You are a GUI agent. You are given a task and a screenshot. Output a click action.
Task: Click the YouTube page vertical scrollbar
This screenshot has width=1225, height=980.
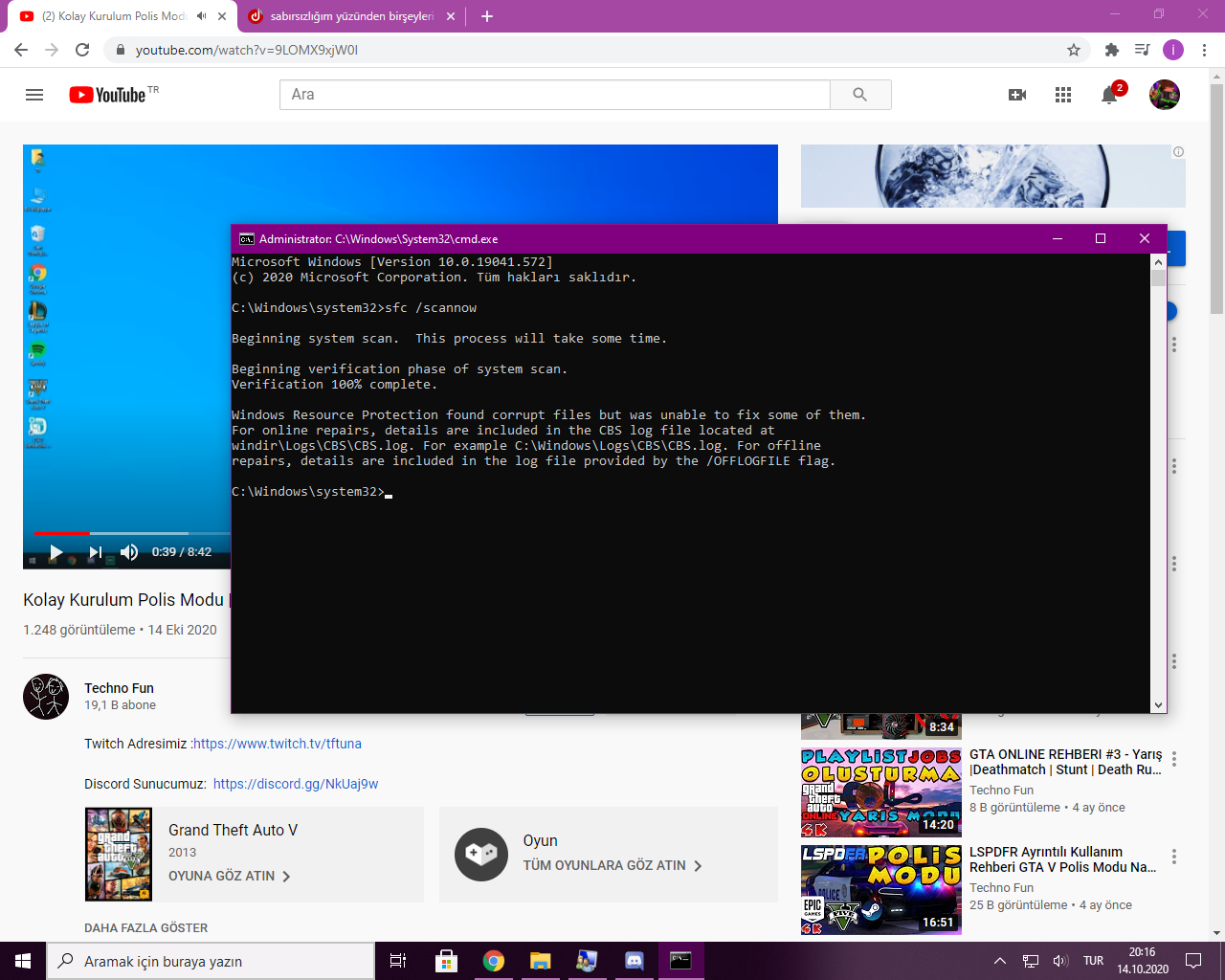(x=1216, y=199)
